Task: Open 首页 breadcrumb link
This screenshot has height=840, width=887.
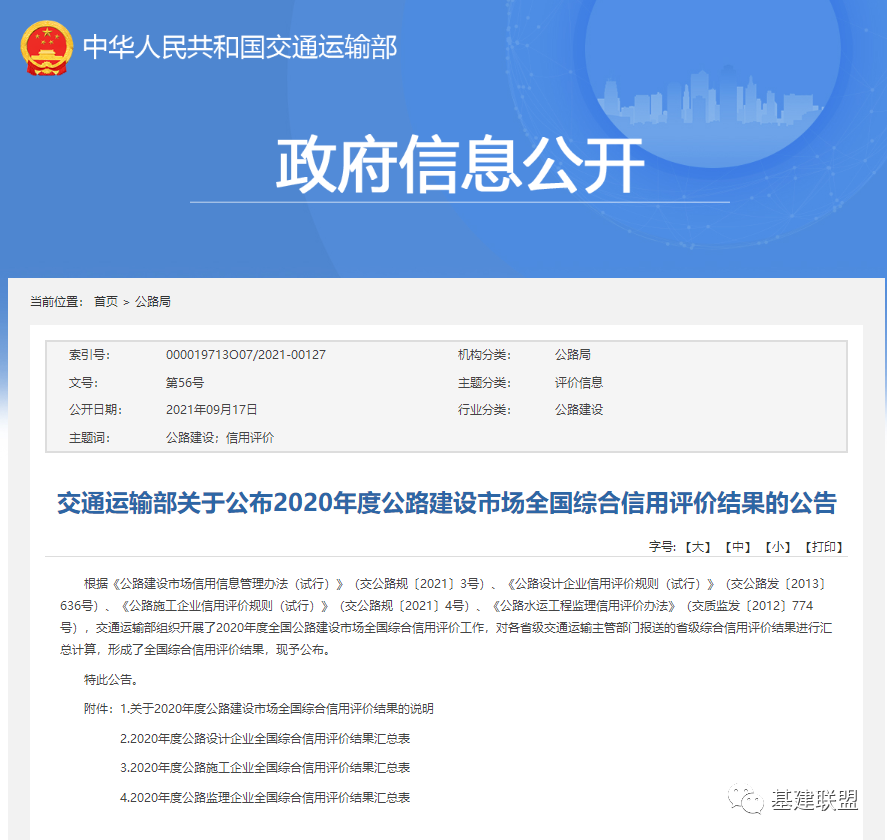Action: coord(105,301)
